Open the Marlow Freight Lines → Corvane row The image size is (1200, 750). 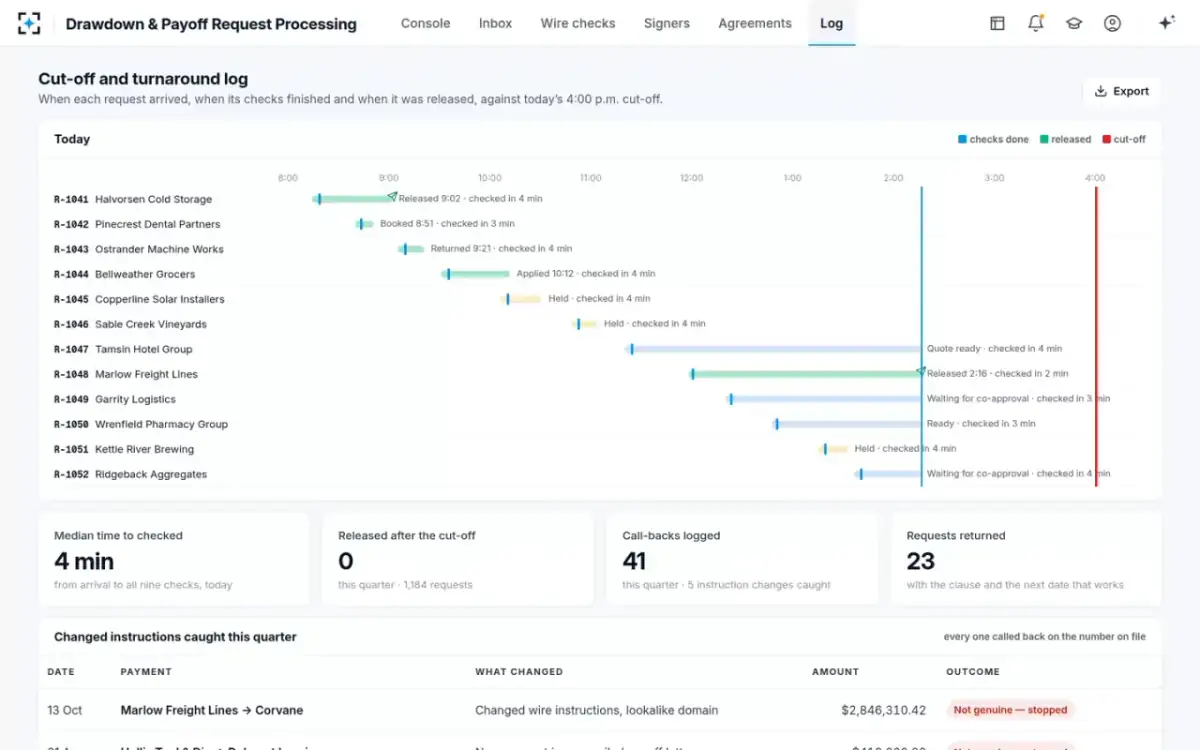click(x=600, y=710)
